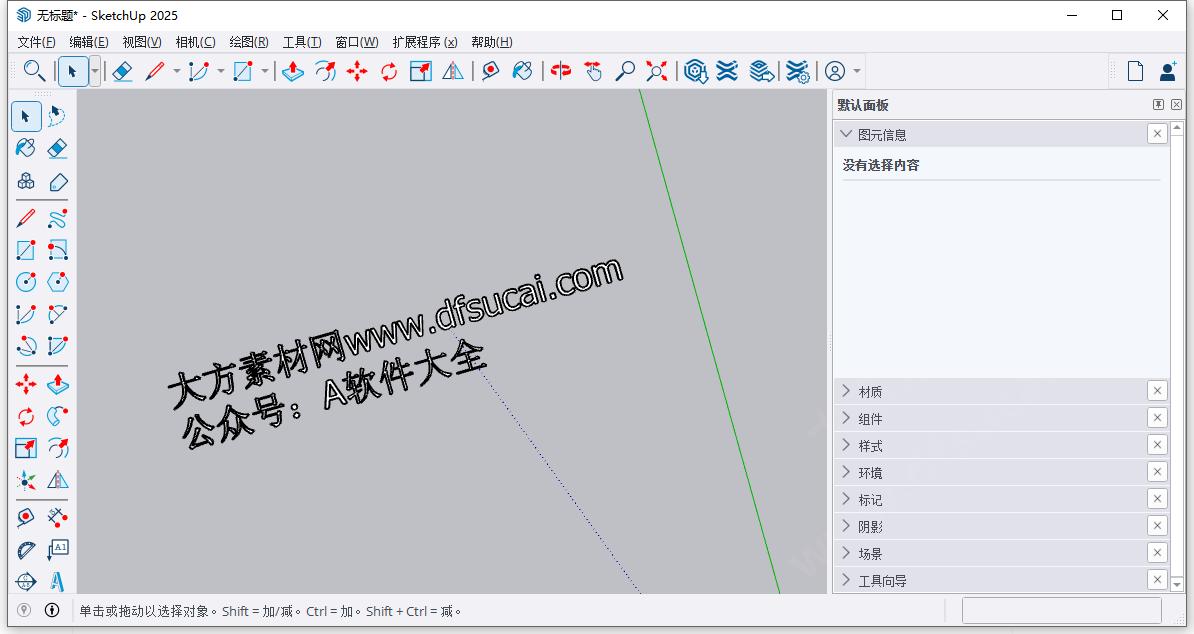Select the Scale tool in left palette
This screenshot has height=634, width=1194.
pos(26,448)
